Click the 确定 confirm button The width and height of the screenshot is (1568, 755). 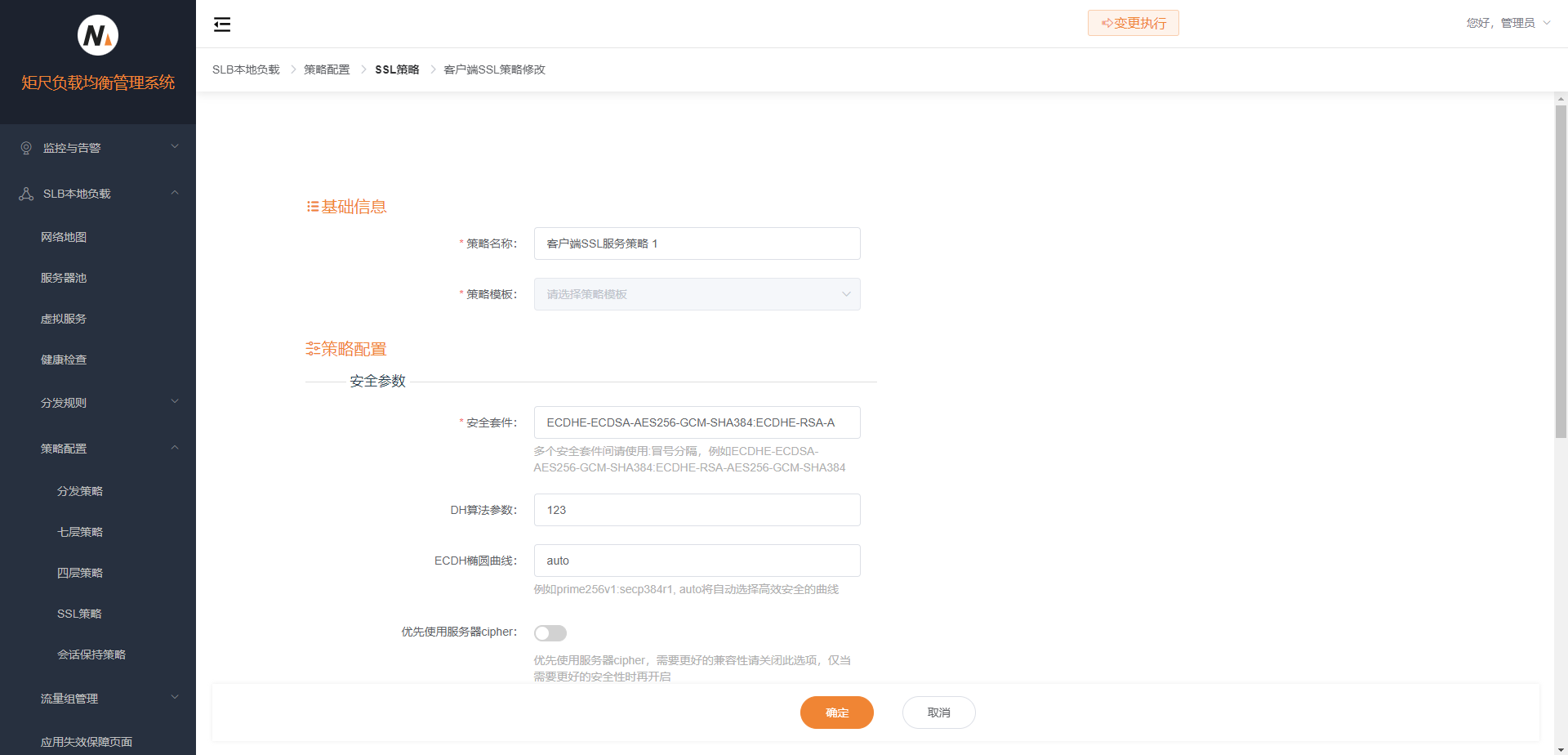coord(836,712)
